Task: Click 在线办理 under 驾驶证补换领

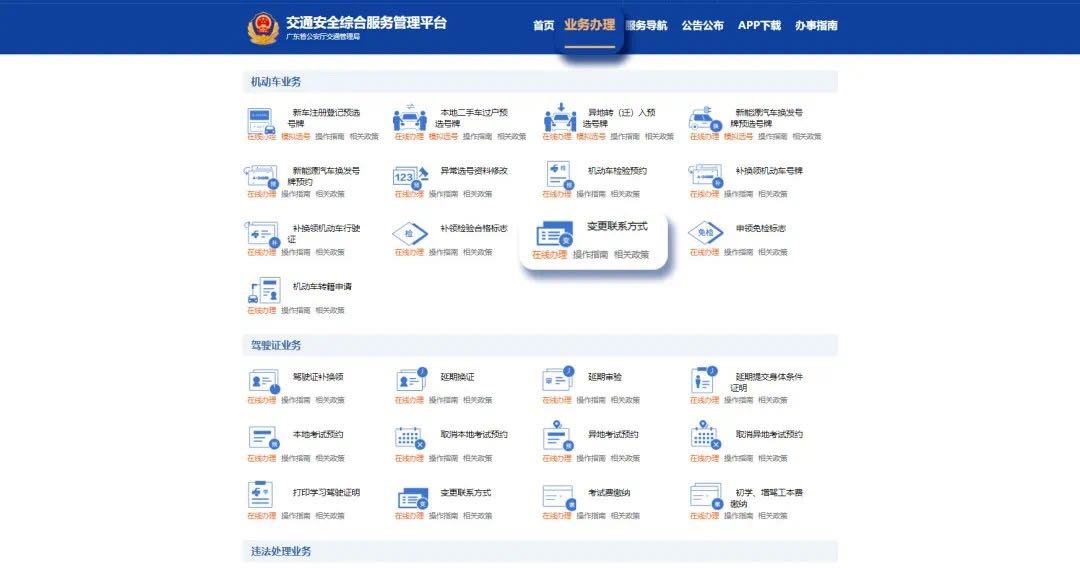Action: (x=262, y=400)
